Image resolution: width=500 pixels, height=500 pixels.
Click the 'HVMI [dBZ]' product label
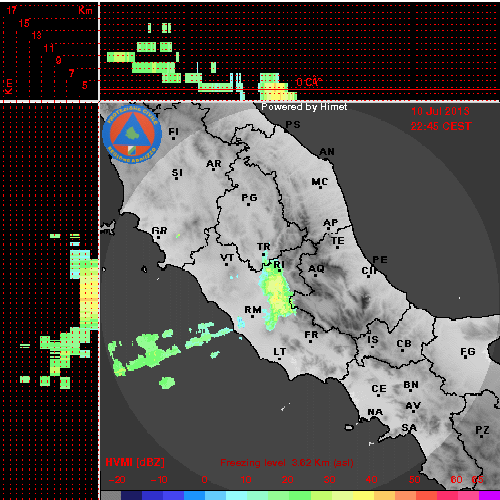point(135,462)
